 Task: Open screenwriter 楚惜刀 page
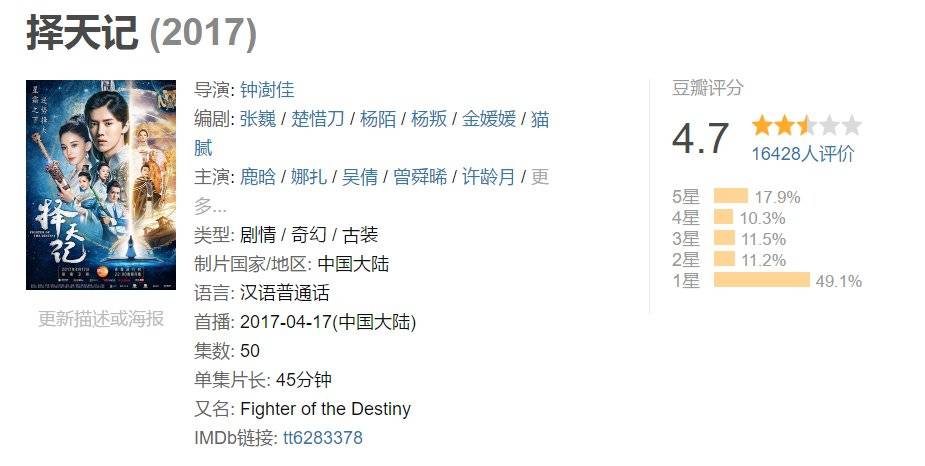[x=317, y=119]
